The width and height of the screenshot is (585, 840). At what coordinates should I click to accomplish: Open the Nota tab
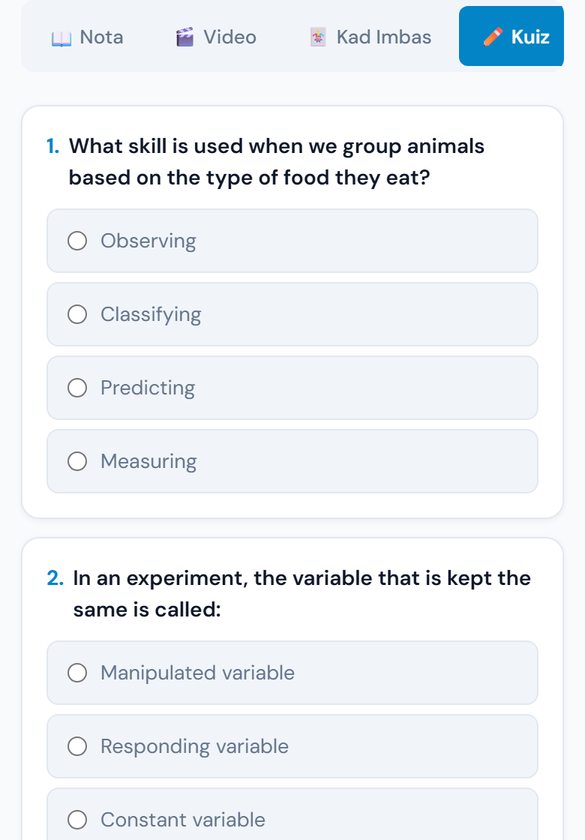pos(87,37)
